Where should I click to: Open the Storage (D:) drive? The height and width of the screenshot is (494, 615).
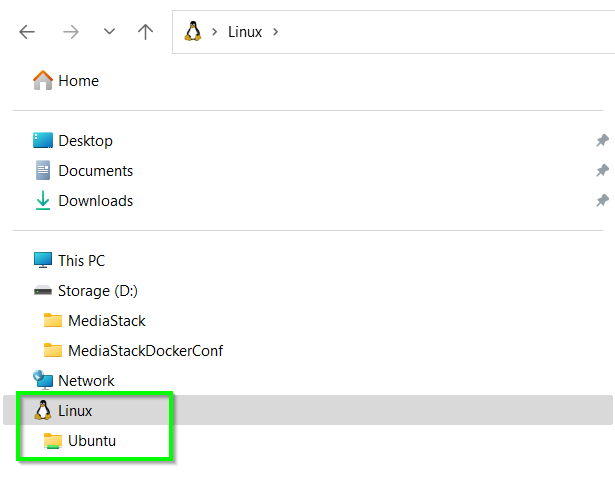[97, 291]
